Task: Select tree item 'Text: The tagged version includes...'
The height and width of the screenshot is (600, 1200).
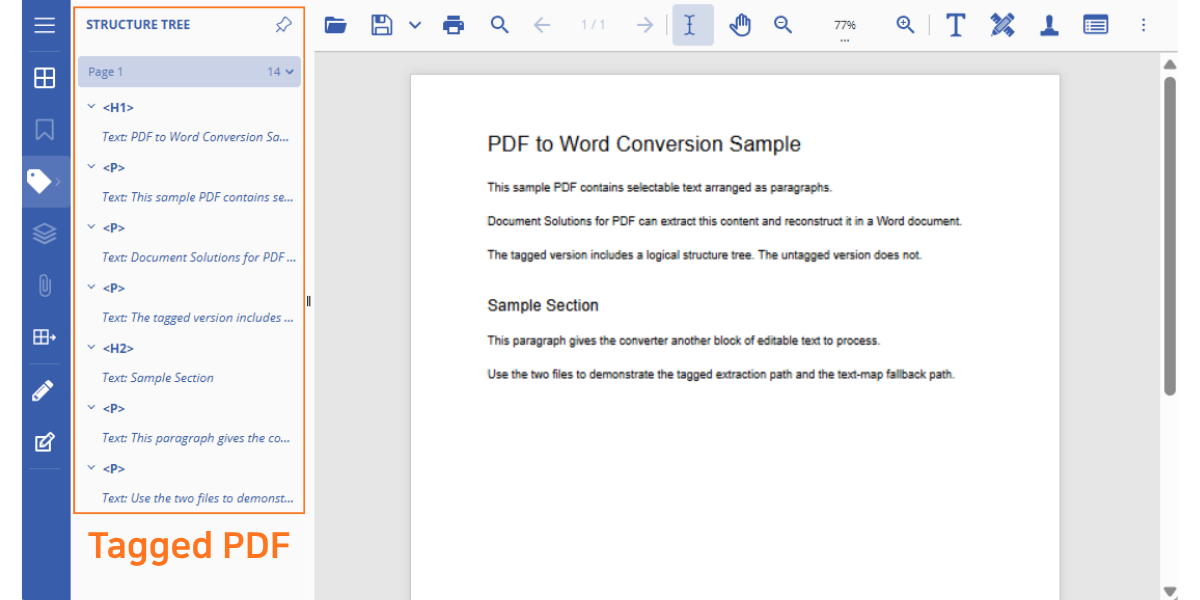Action: (198, 317)
